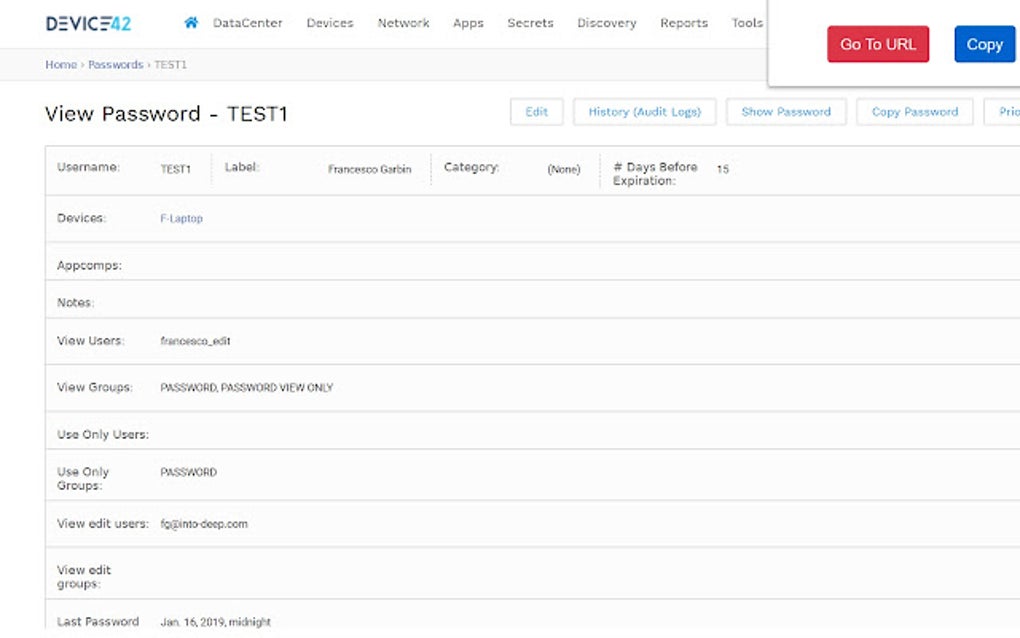Click the Copy Password button
Viewport: 1020px width, 638px height.
[x=914, y=112]
